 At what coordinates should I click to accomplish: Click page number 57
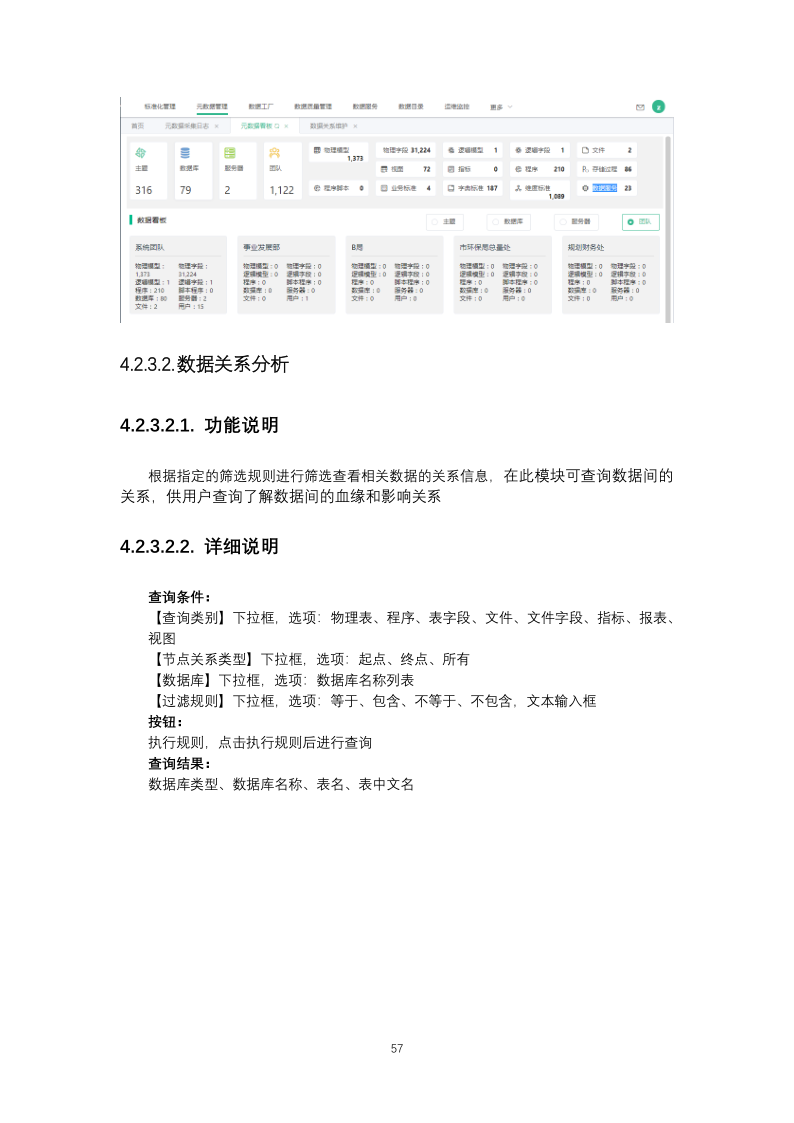pos(397,1049)
